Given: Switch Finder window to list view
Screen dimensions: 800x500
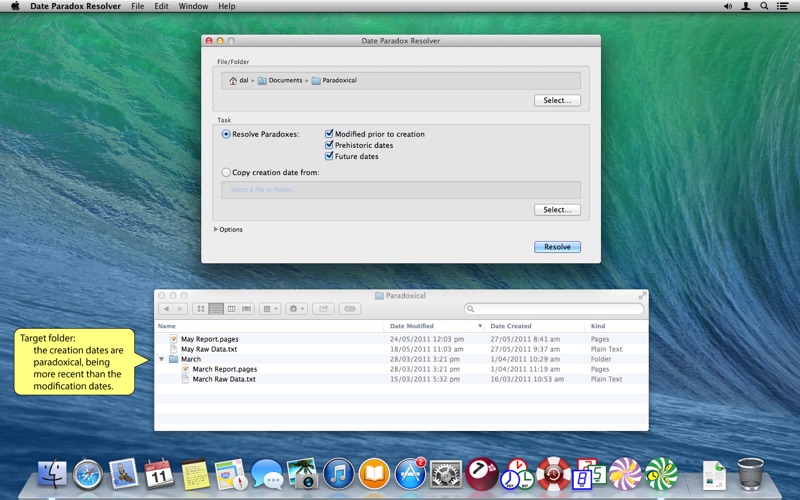Looking at the screenshot, I should click(x=216, y=309).
